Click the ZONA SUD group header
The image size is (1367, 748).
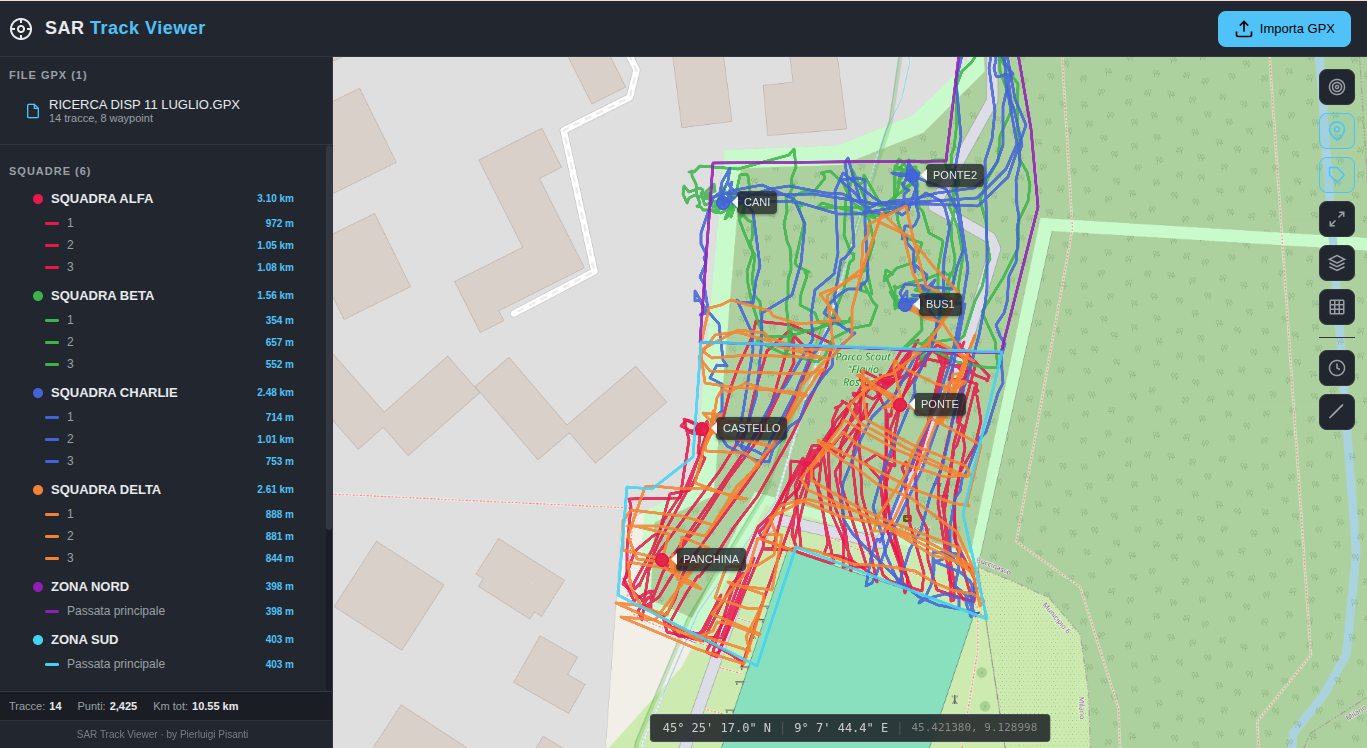pyautogui.click(x=165, y=639)
